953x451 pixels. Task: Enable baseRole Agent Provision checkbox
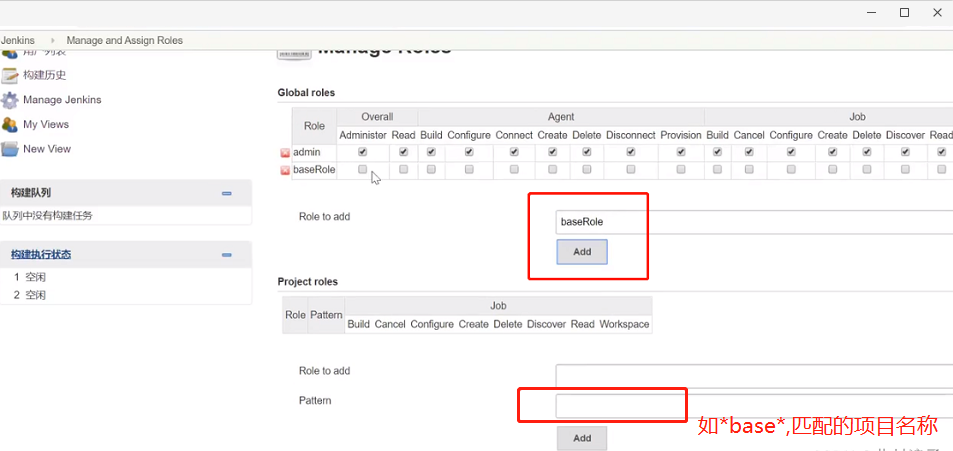point(681,170)
